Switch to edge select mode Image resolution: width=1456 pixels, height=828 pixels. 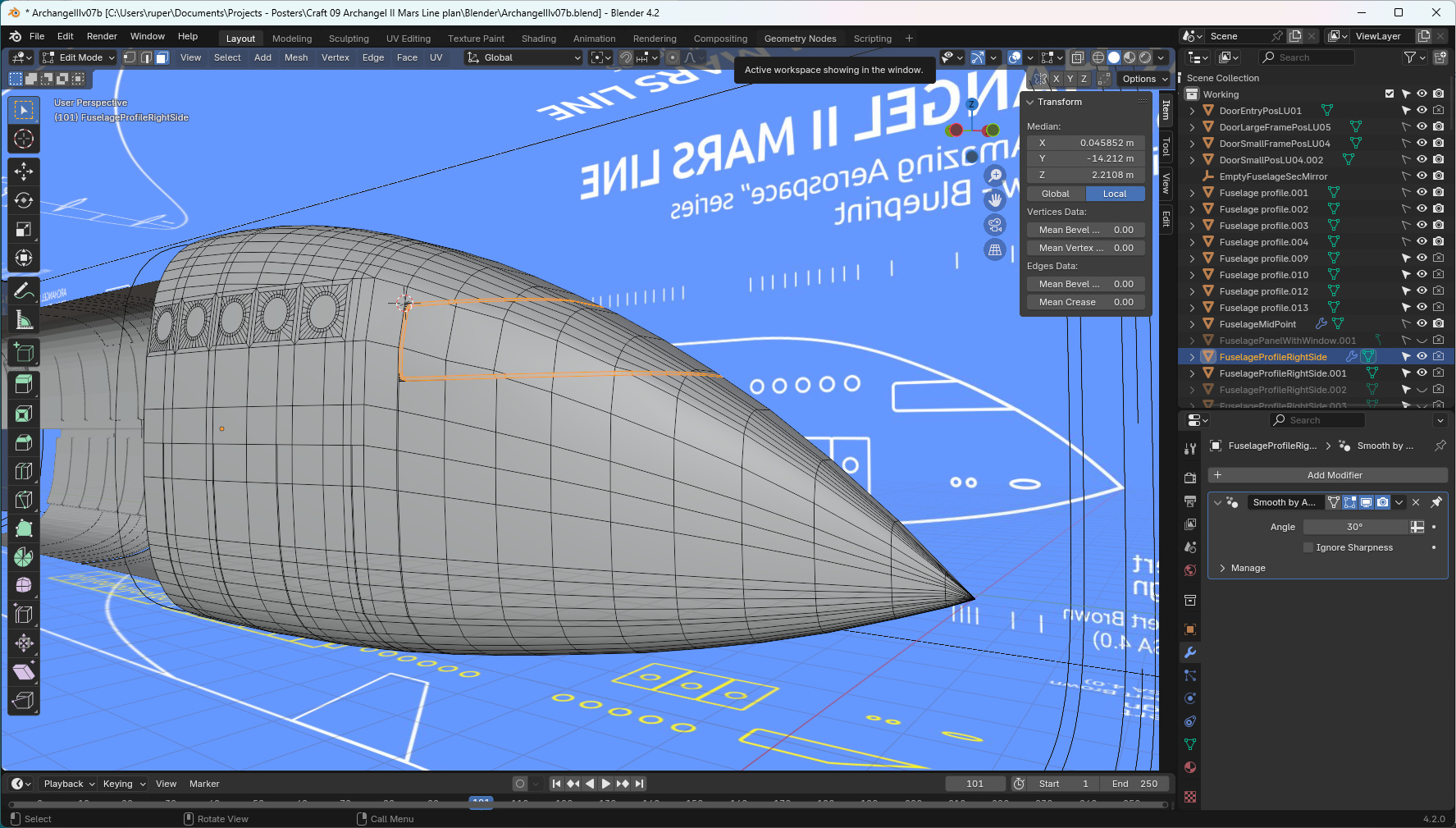point(146,57)
